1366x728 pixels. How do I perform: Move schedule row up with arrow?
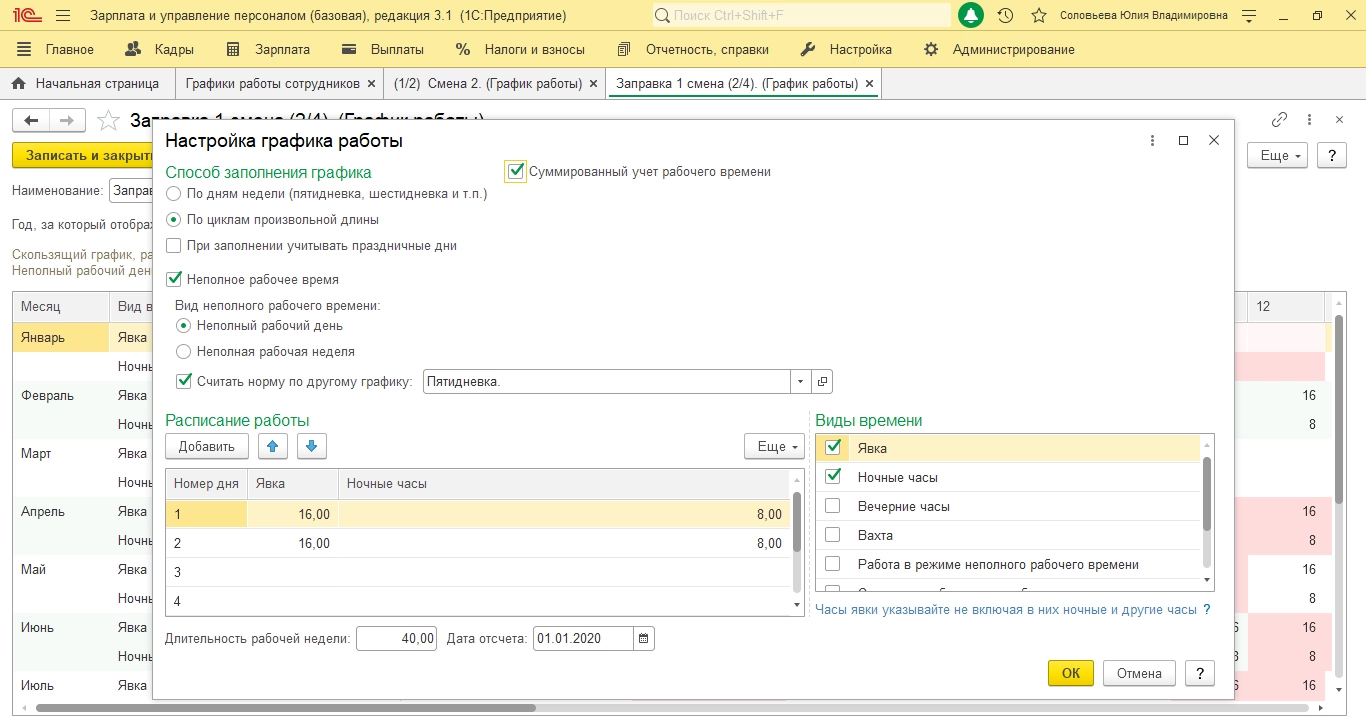point(273,446)
